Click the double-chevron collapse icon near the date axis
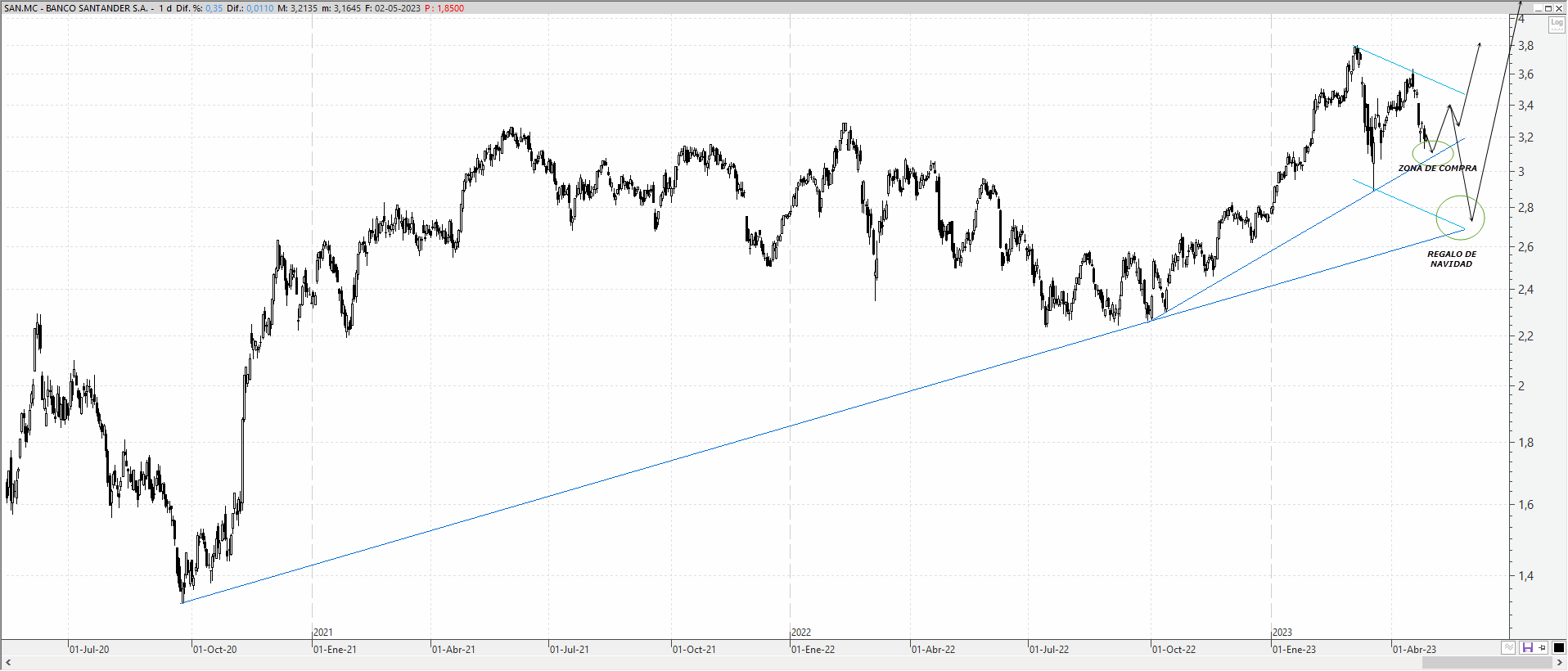Image resolution: width=1568 pixels, height=671 pixels. (x=1508, y=648)
